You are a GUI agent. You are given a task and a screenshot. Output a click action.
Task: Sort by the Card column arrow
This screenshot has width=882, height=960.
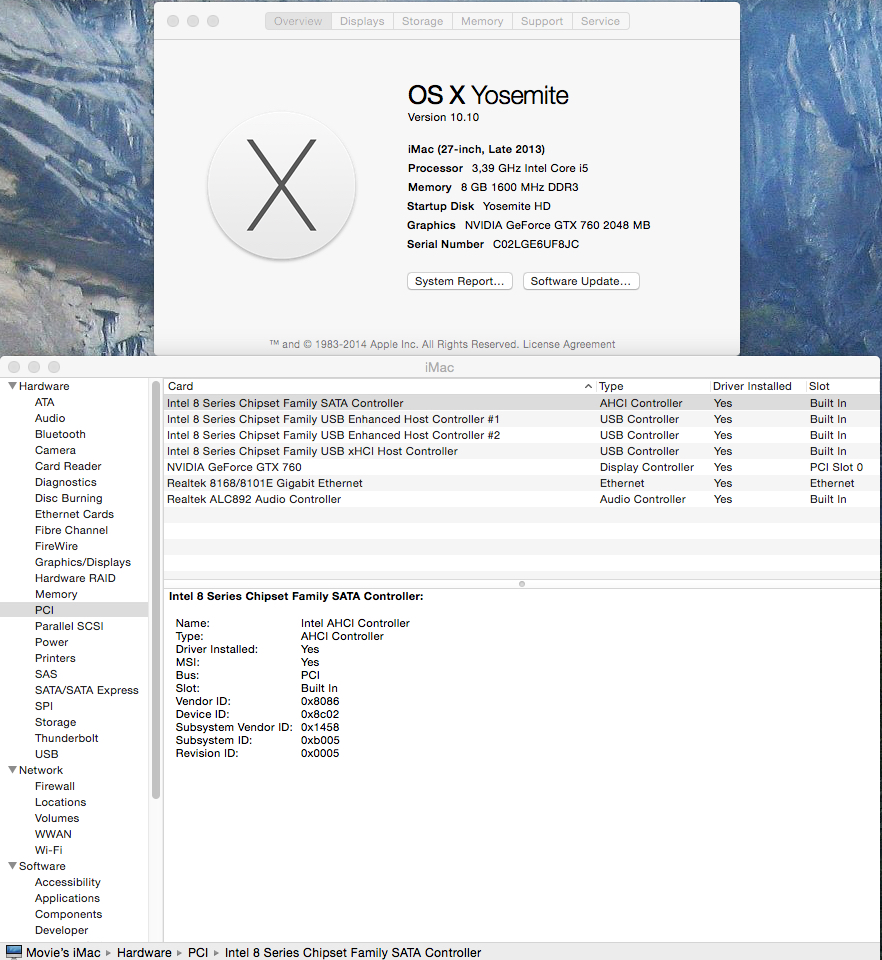(588, 386)
